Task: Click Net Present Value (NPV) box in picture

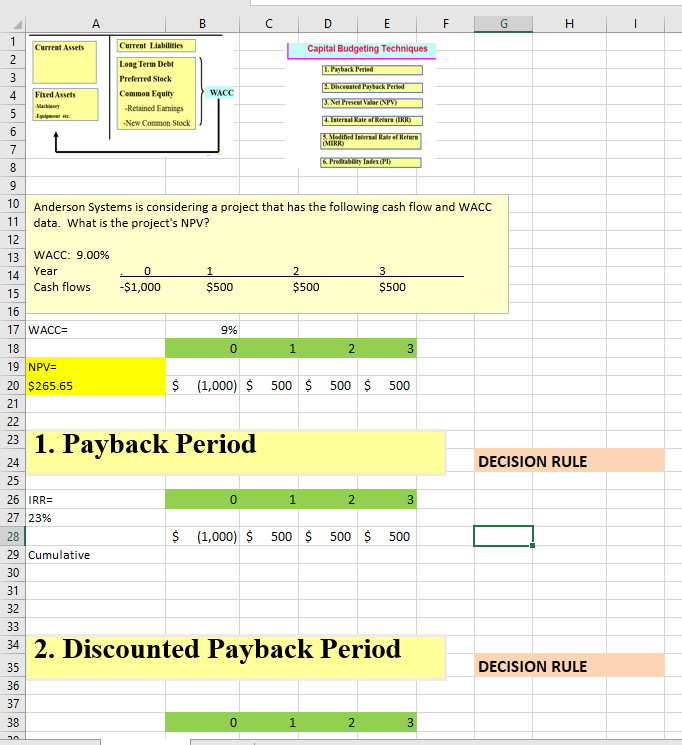Action: point(373,103)
